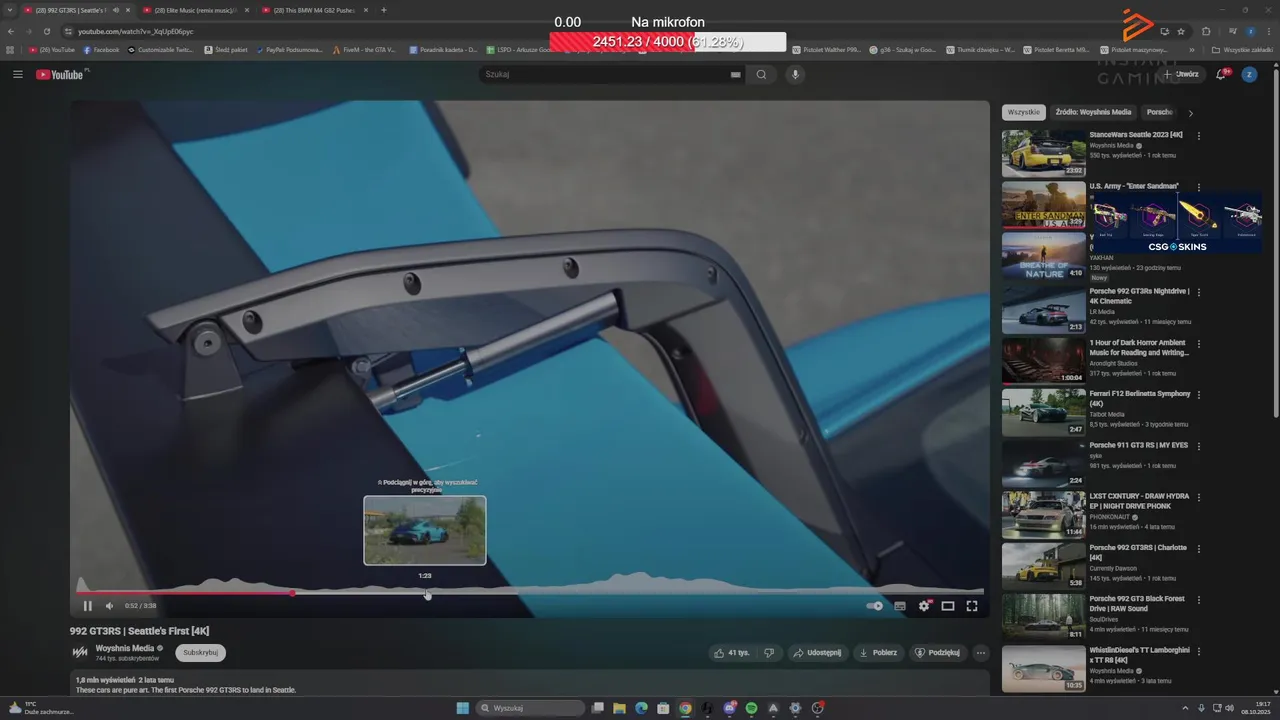Viewport: 1280px width, 720px height.
Task: Open options for Ferrari F12 Berlinetta Symphony
Action: point(1199,395)
